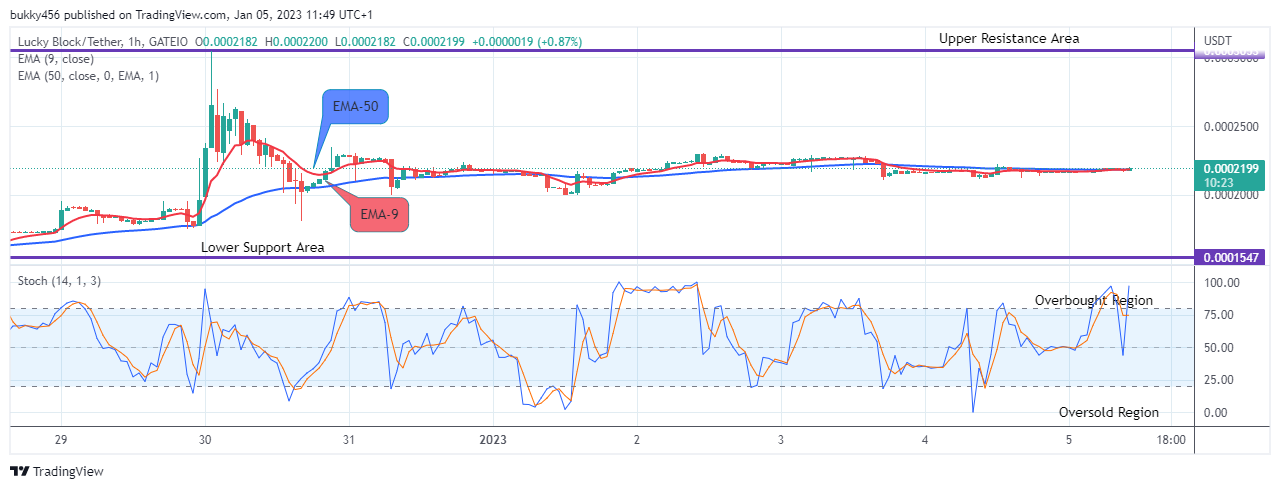Click the 100.00 stochastic axis value
This screenshot has height=489, width=1280.
point(1223,283)
